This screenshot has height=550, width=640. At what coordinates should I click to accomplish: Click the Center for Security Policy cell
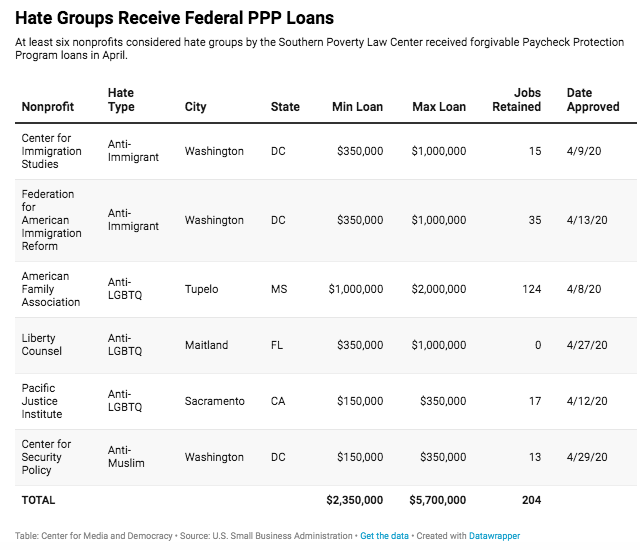[46, 457]
